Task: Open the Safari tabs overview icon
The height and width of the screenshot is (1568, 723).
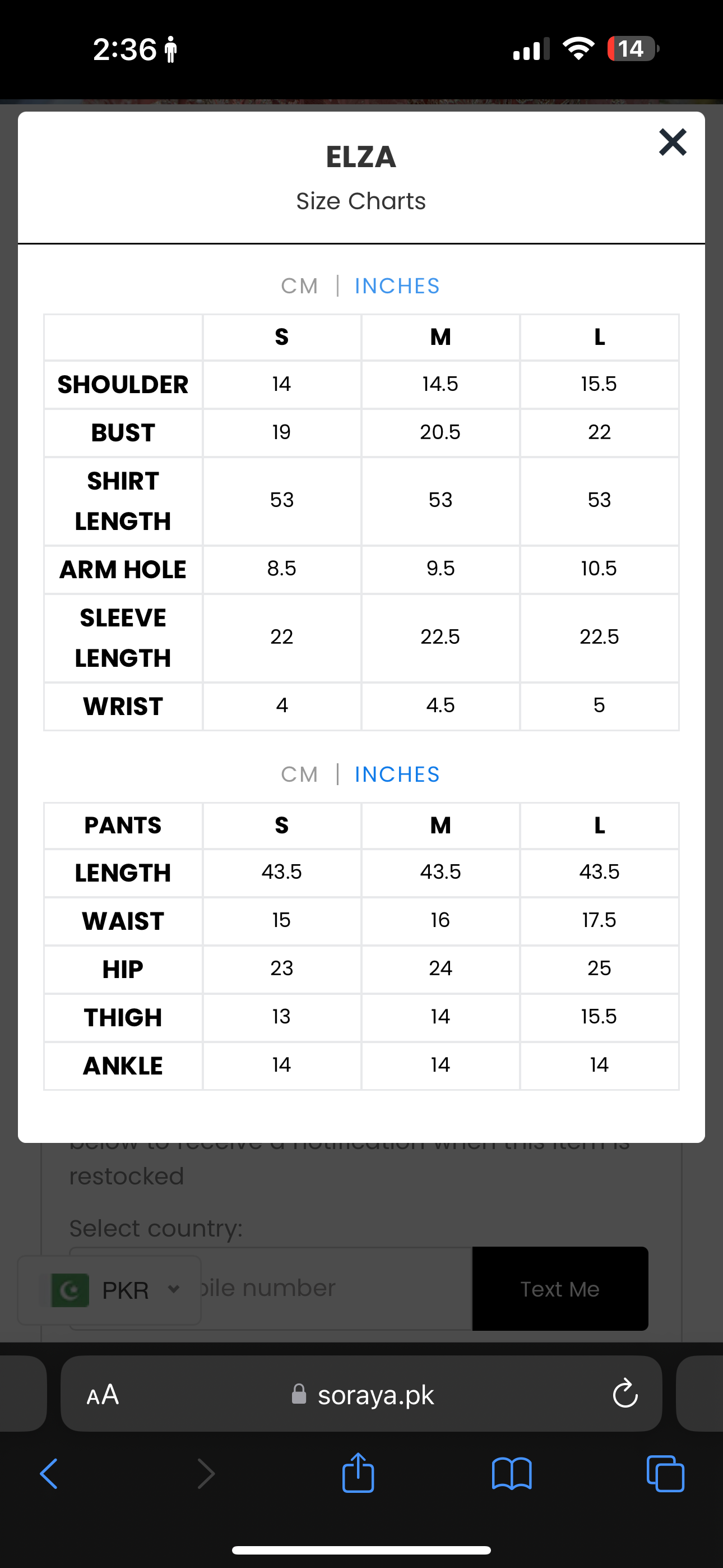Action: pyautogui.click(x=665, y=1474)
